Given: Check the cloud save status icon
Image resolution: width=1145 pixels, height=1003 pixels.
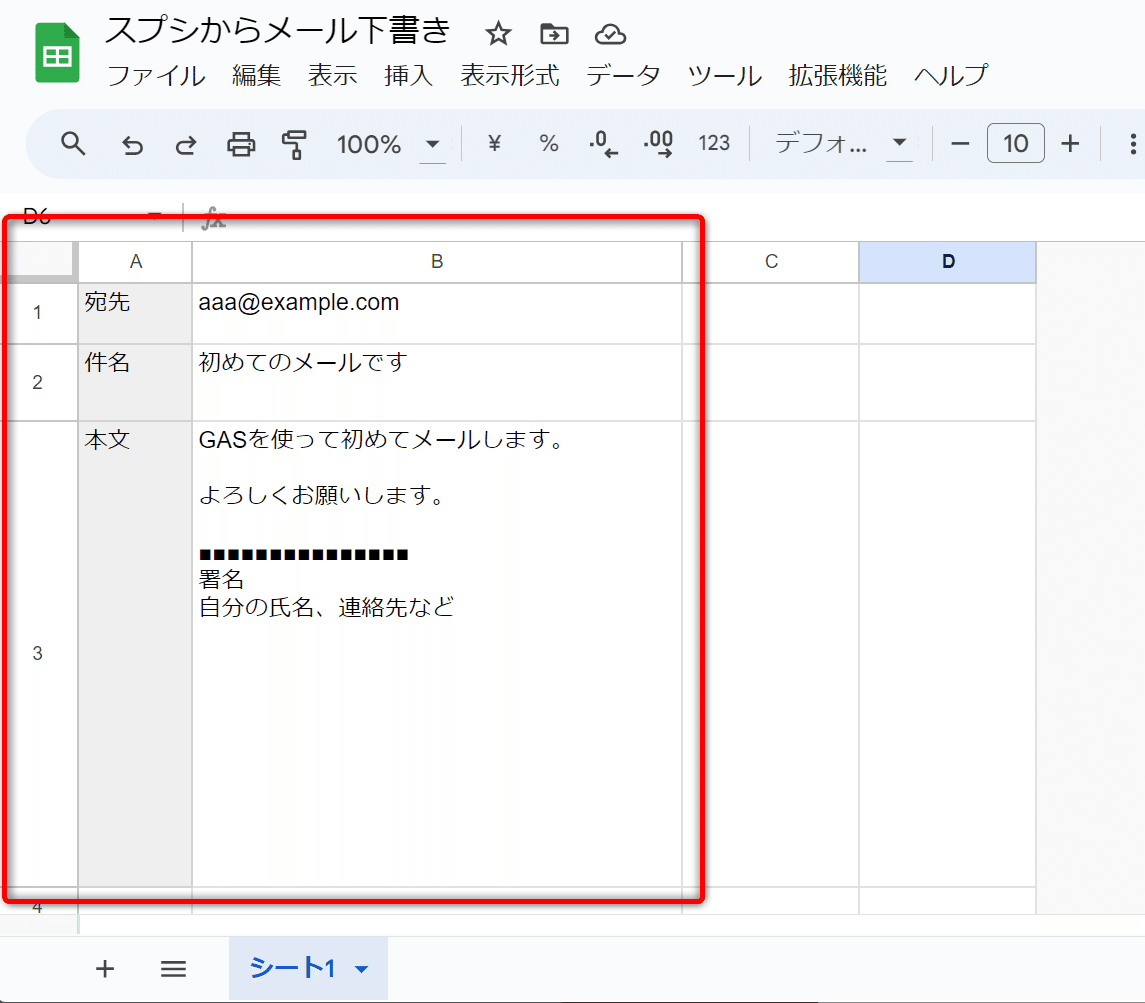Looking at the screenshot, I should click(x=610, y=34).
